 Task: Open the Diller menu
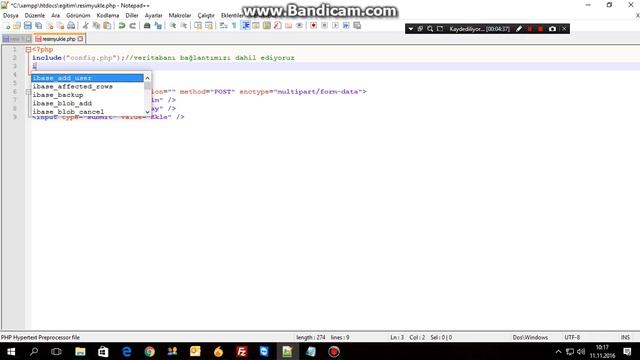pos(132,15)
